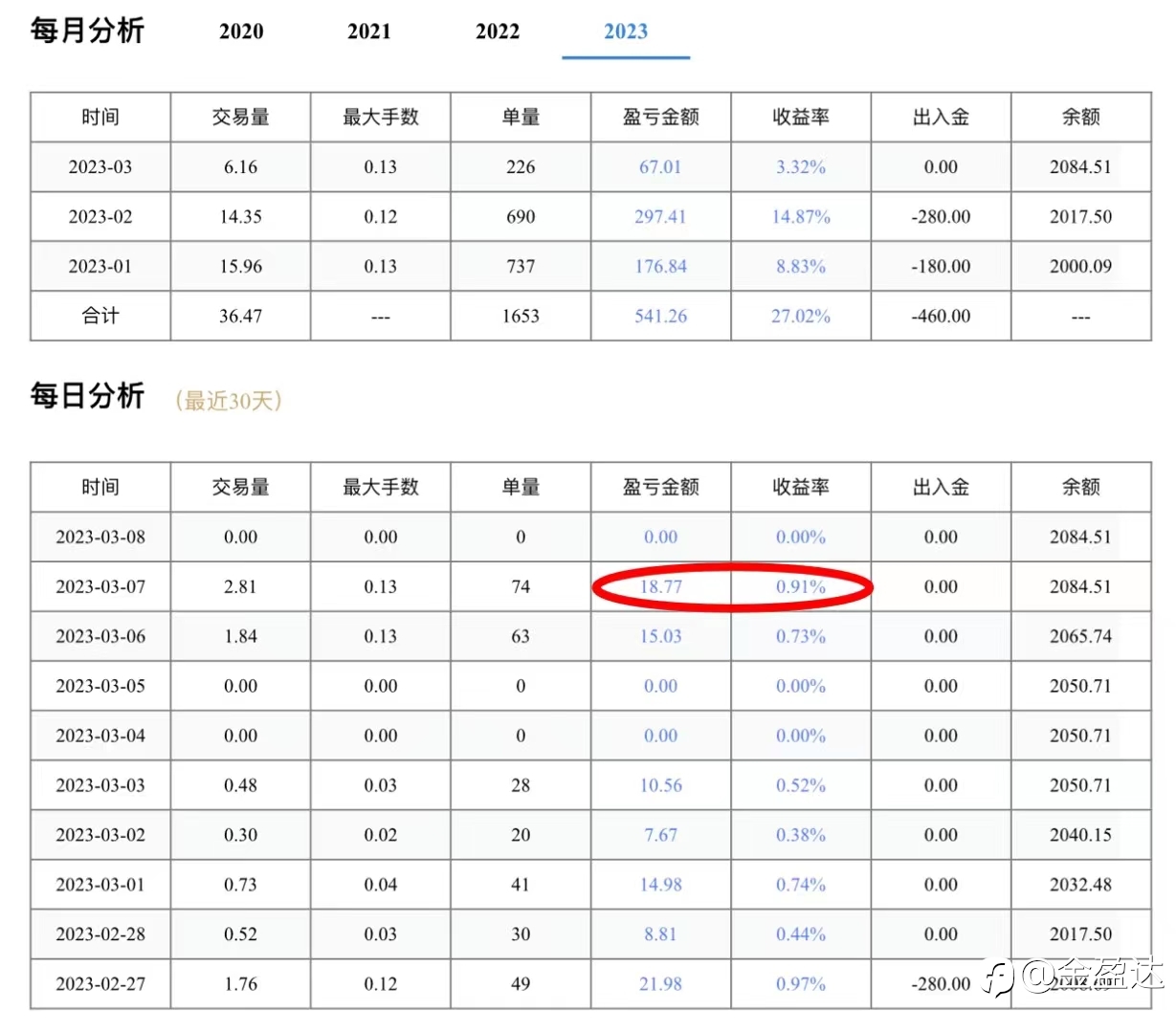Click daily profit 18.77
1176x1033 pixels.
[660, 587]
